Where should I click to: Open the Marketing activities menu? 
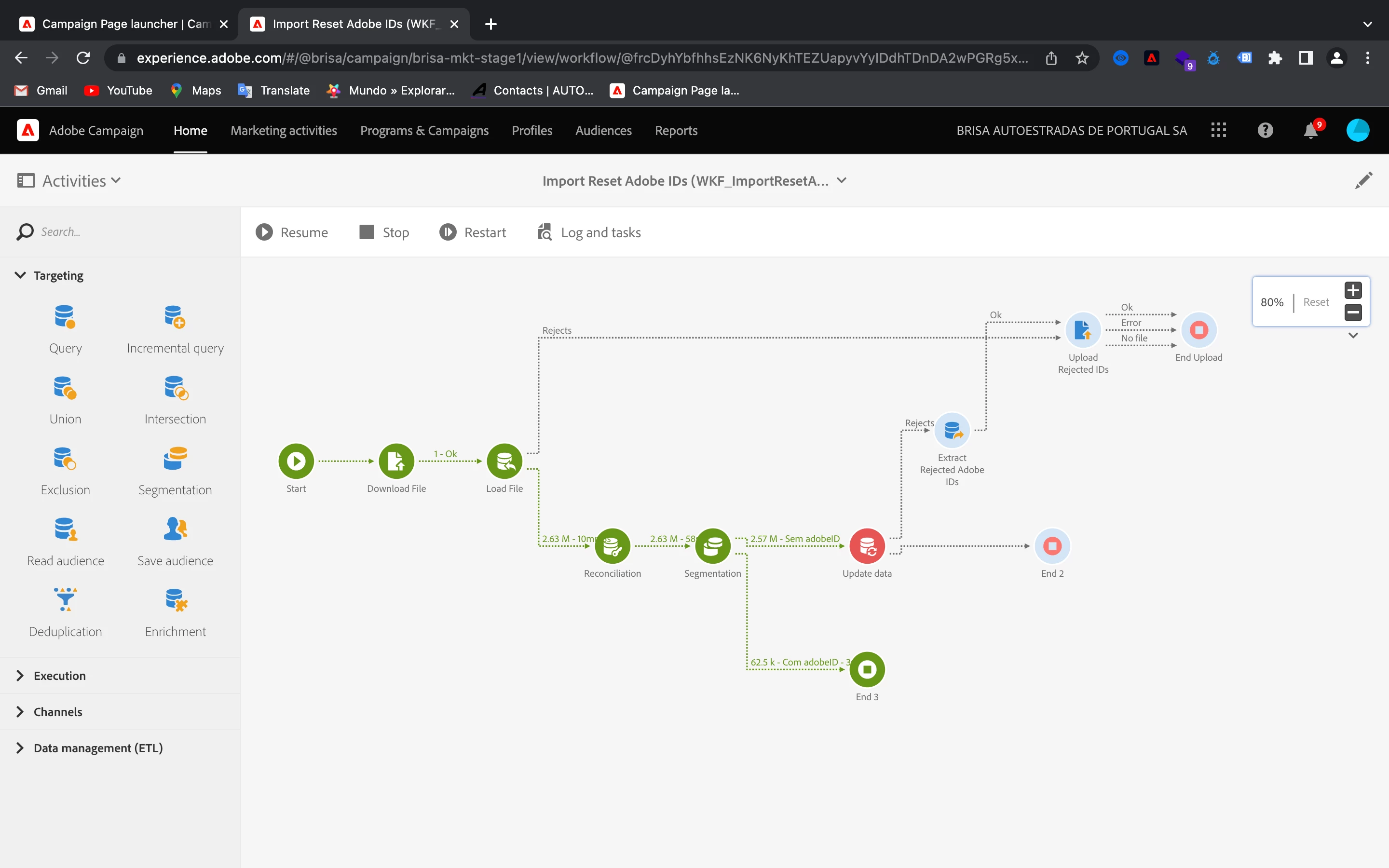point(284,131)
